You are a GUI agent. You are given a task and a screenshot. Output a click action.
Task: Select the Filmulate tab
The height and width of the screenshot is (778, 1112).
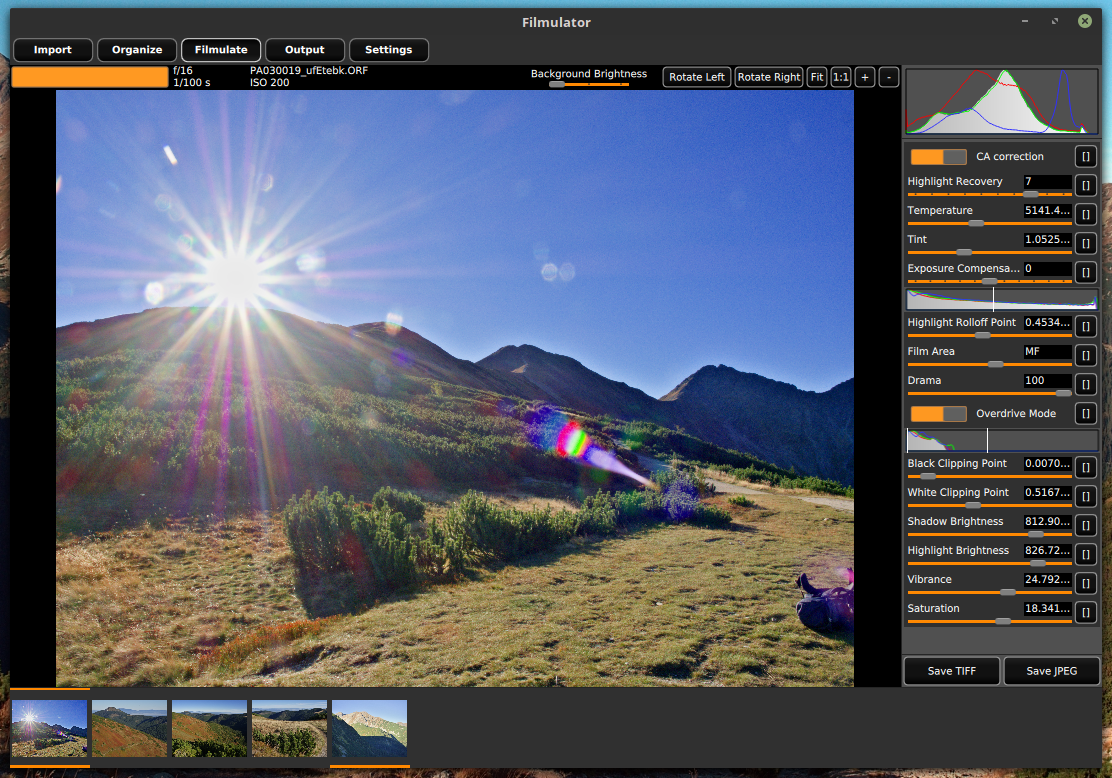coord(221,50)
